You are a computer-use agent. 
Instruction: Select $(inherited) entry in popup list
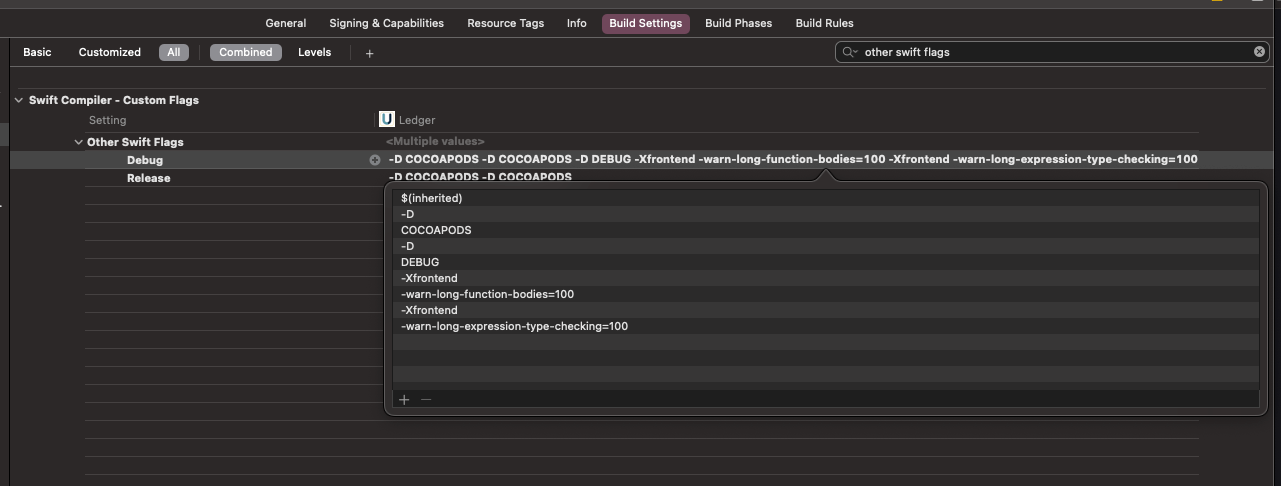(x=825, y=198)
